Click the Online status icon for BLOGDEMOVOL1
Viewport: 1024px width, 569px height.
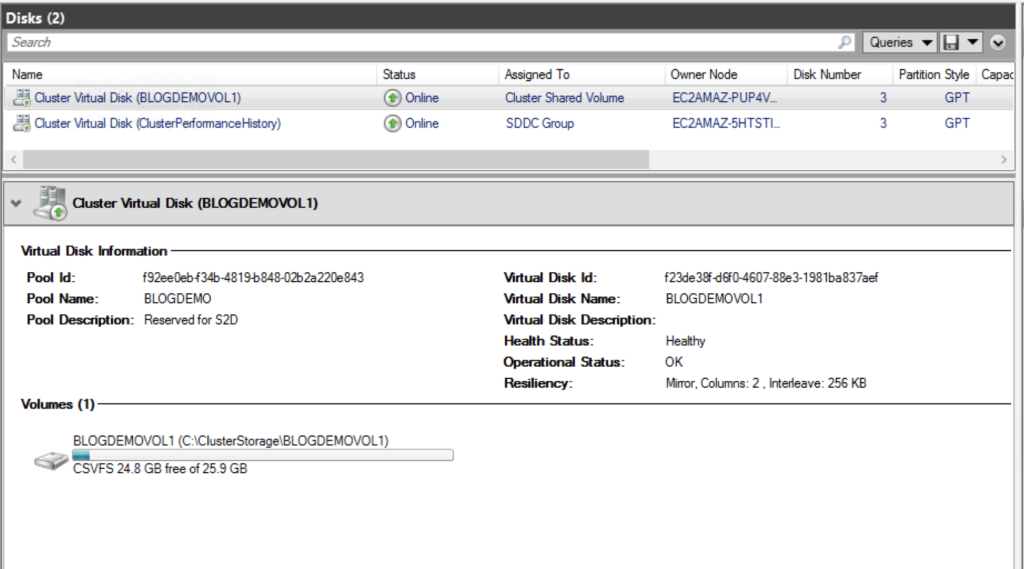pyautogui.click(x=393, y=98)
